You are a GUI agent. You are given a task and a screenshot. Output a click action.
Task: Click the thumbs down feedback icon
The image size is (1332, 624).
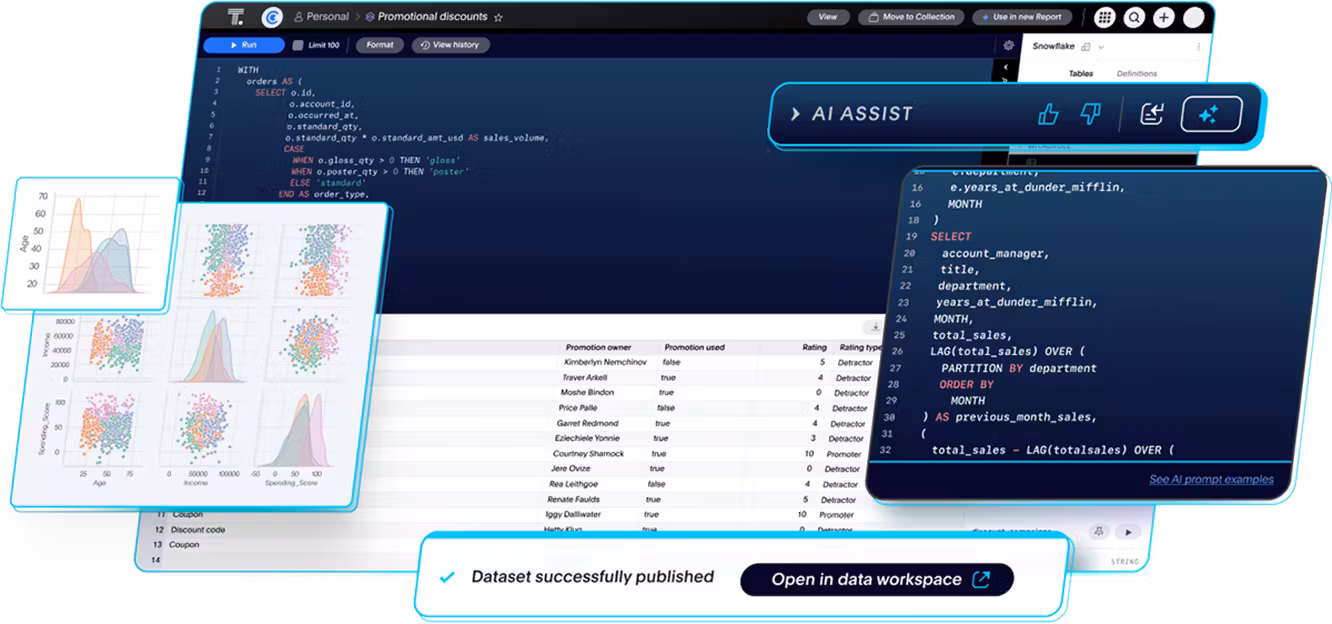pos(1090,114)
